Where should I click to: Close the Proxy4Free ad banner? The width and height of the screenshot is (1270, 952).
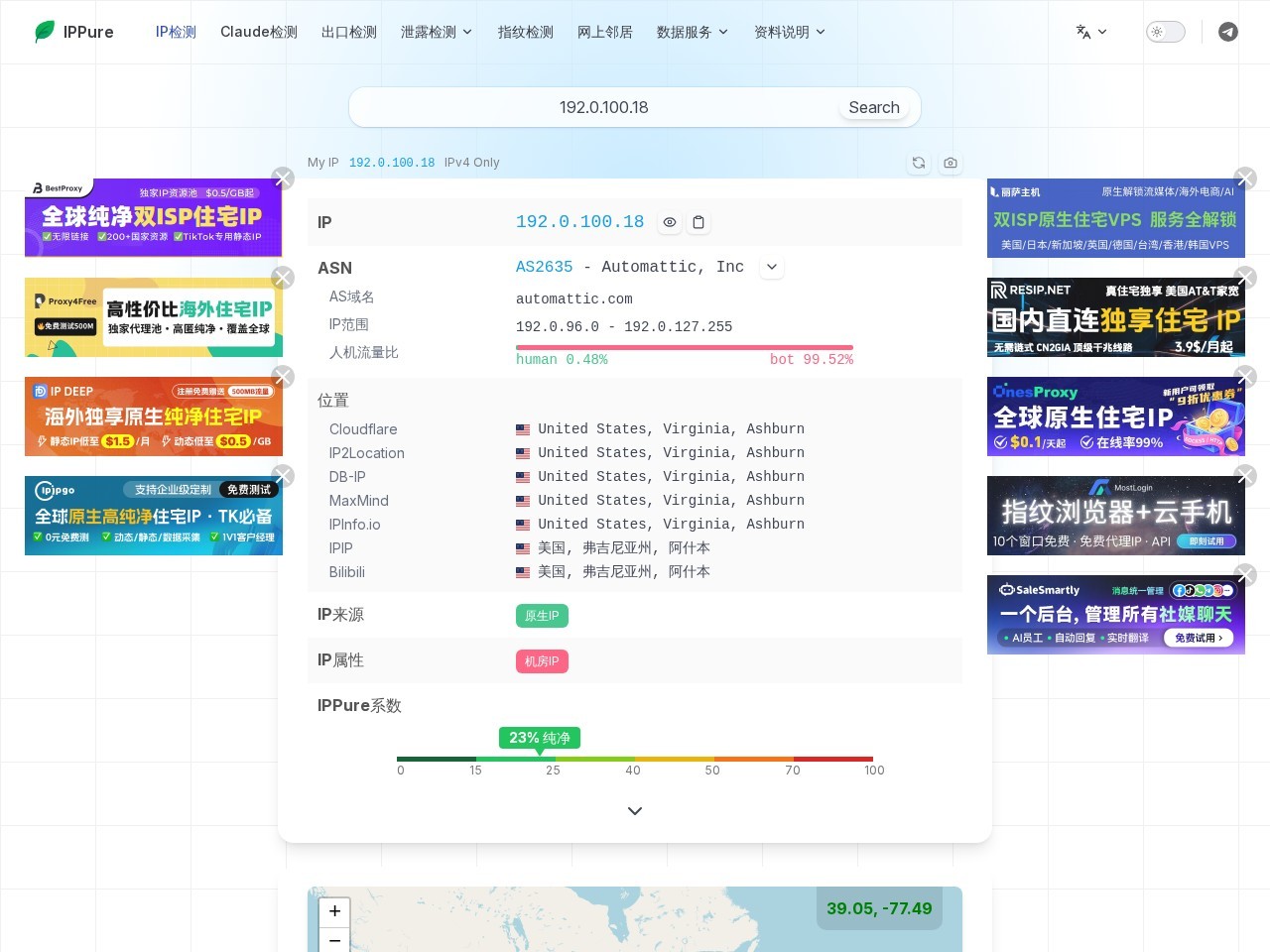pyautogui.click(x=283, y=278)
